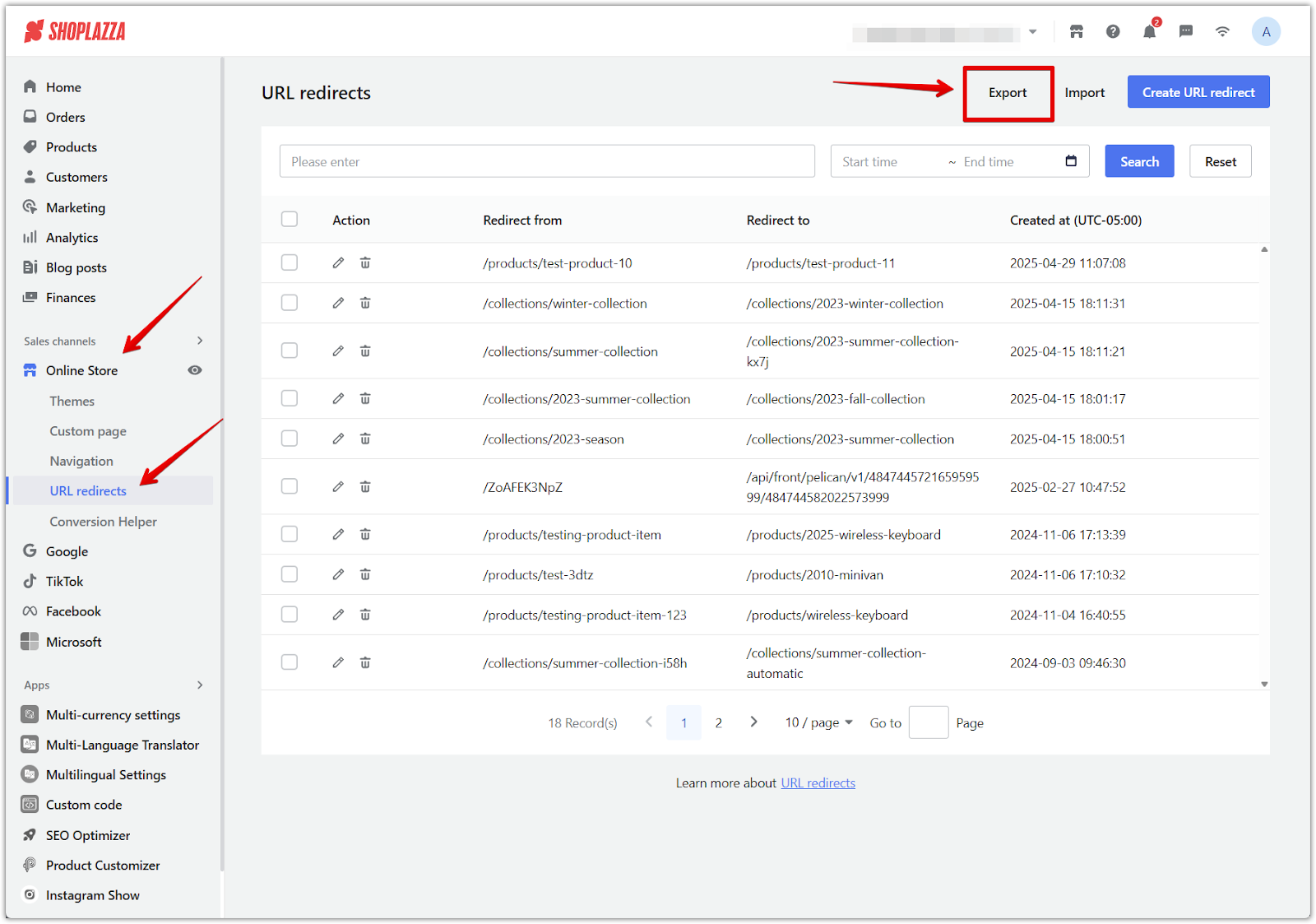Check the /collections/winter-collection row
The width and height of the screenshot is (1316, 924).
[x=290, y=303]
